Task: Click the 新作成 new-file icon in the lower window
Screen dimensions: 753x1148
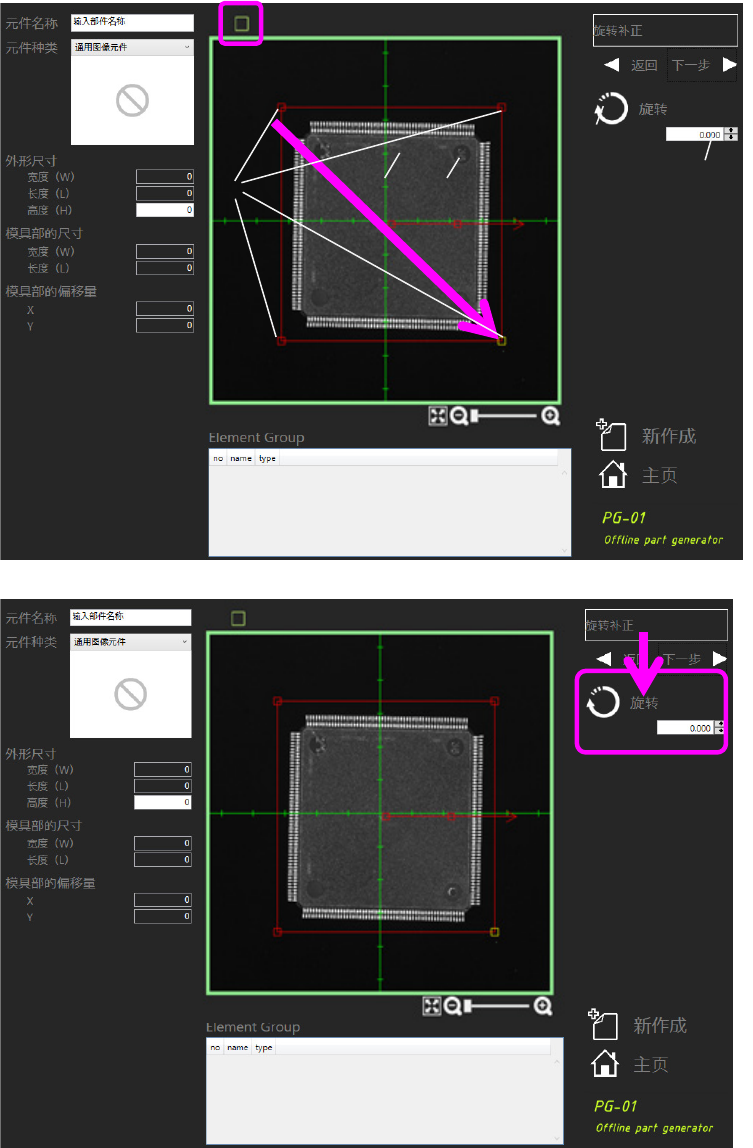Action: pyautogui.click(x=603, y=1024)
